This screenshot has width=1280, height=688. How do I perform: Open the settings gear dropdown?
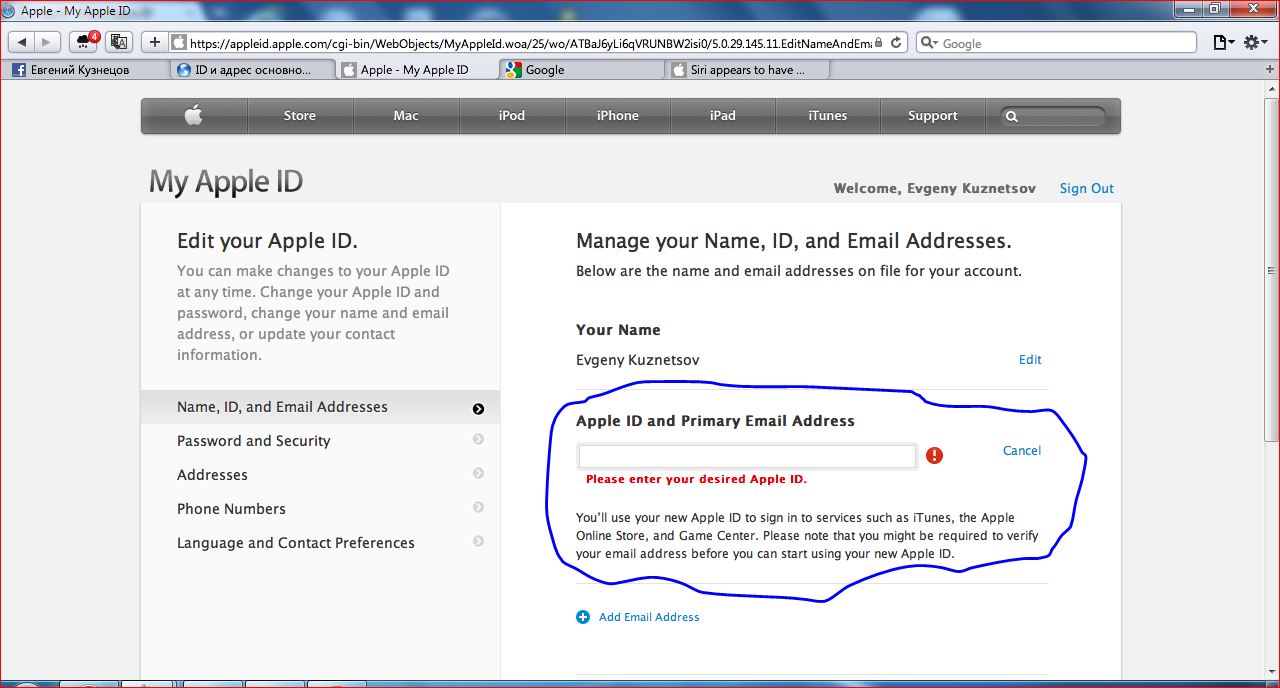(x=1255, y=42)
